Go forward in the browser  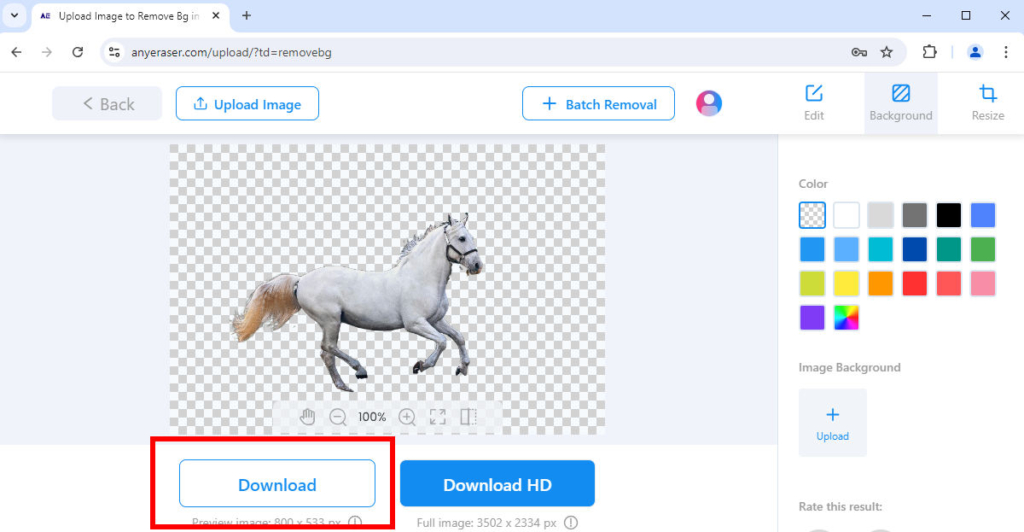point(46,52)
